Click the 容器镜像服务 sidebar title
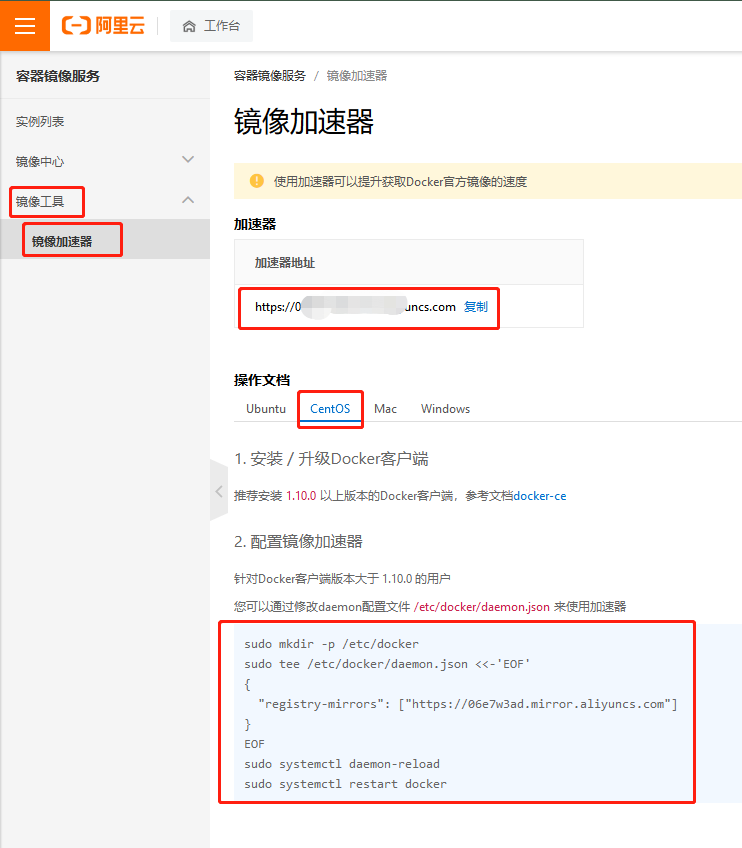Screen dimensions: 742x848 point(58,76)
